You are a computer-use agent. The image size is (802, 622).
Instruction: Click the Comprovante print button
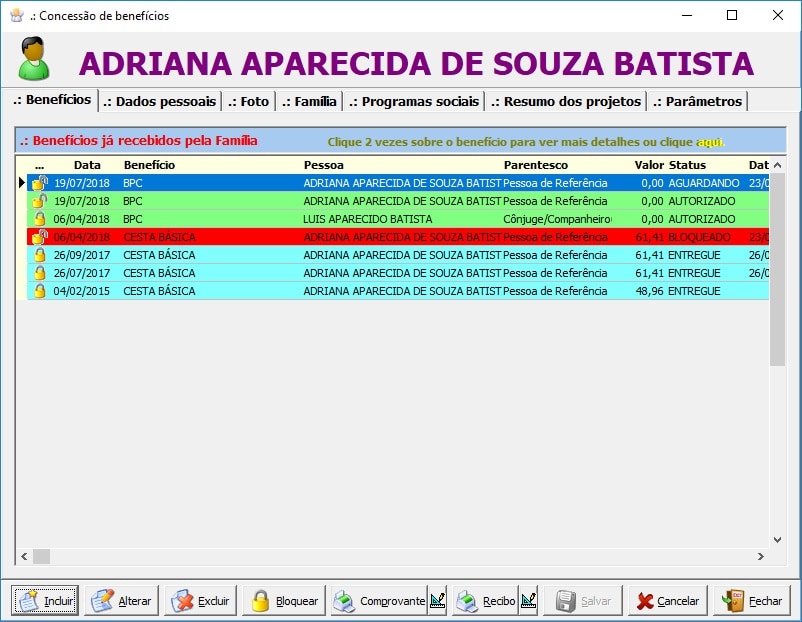click(x=380, y=601)
